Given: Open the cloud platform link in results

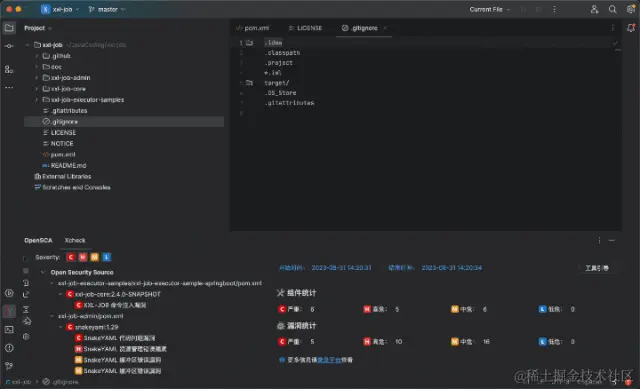Looking at the screenshot, I should [329, 360].
